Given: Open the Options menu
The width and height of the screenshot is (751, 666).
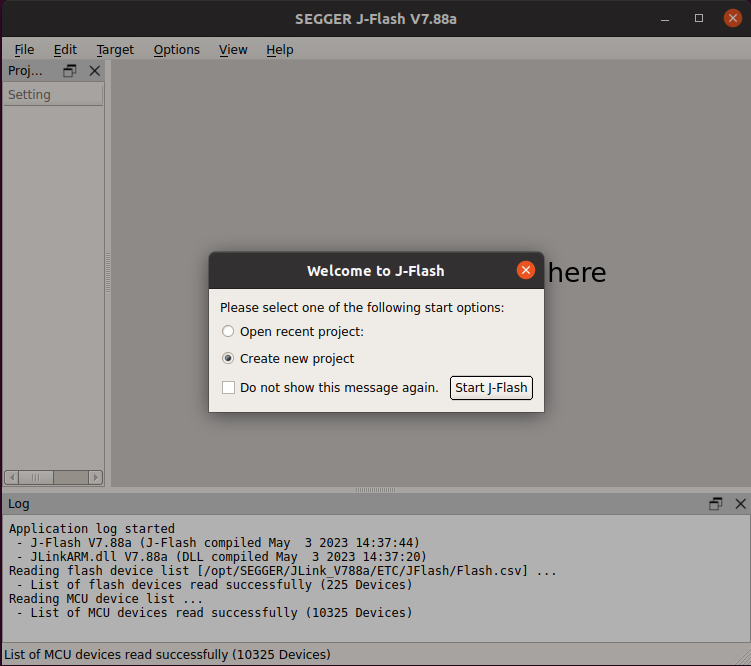Looking at the screenshot, I should point(176,50).
